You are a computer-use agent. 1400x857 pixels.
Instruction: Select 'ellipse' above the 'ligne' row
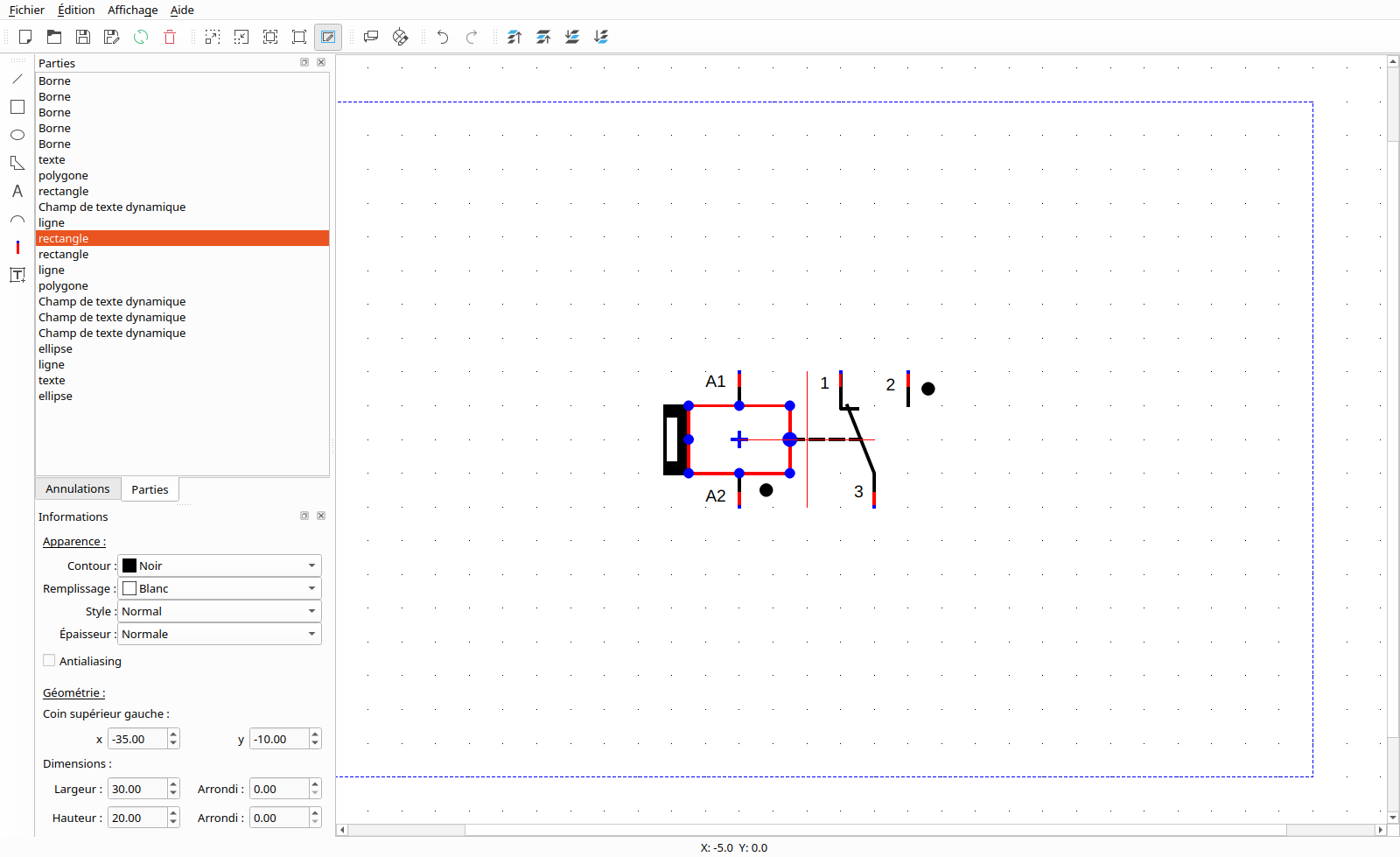182,348
